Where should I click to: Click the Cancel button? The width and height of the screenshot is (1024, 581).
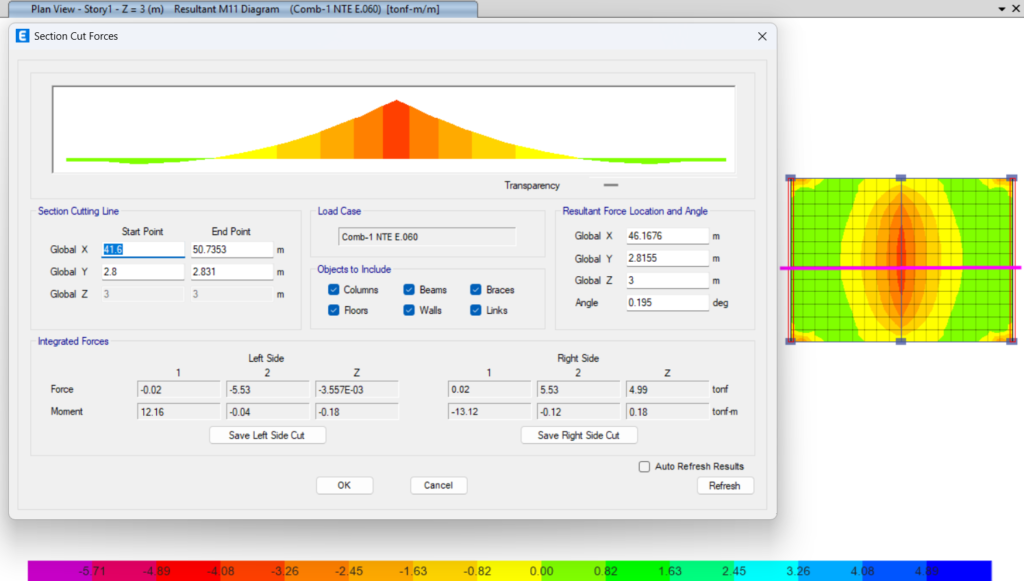tap(438, 486)
